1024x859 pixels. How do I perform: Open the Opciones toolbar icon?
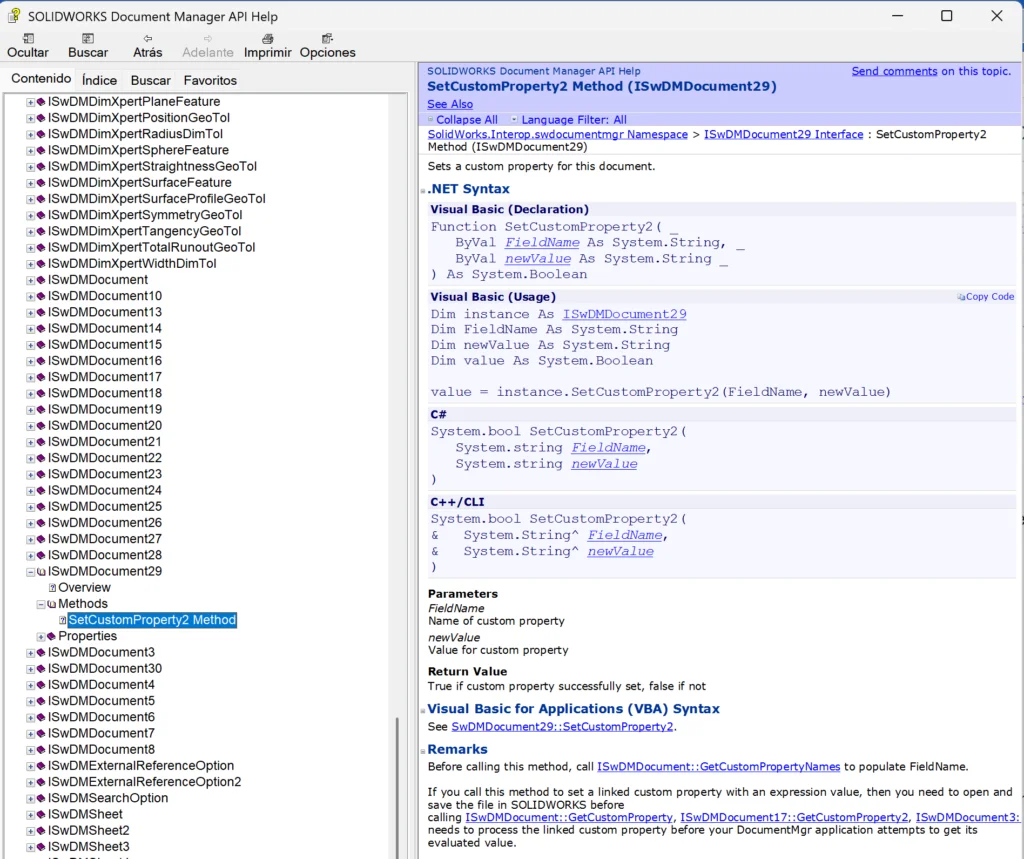pos(327,39)
